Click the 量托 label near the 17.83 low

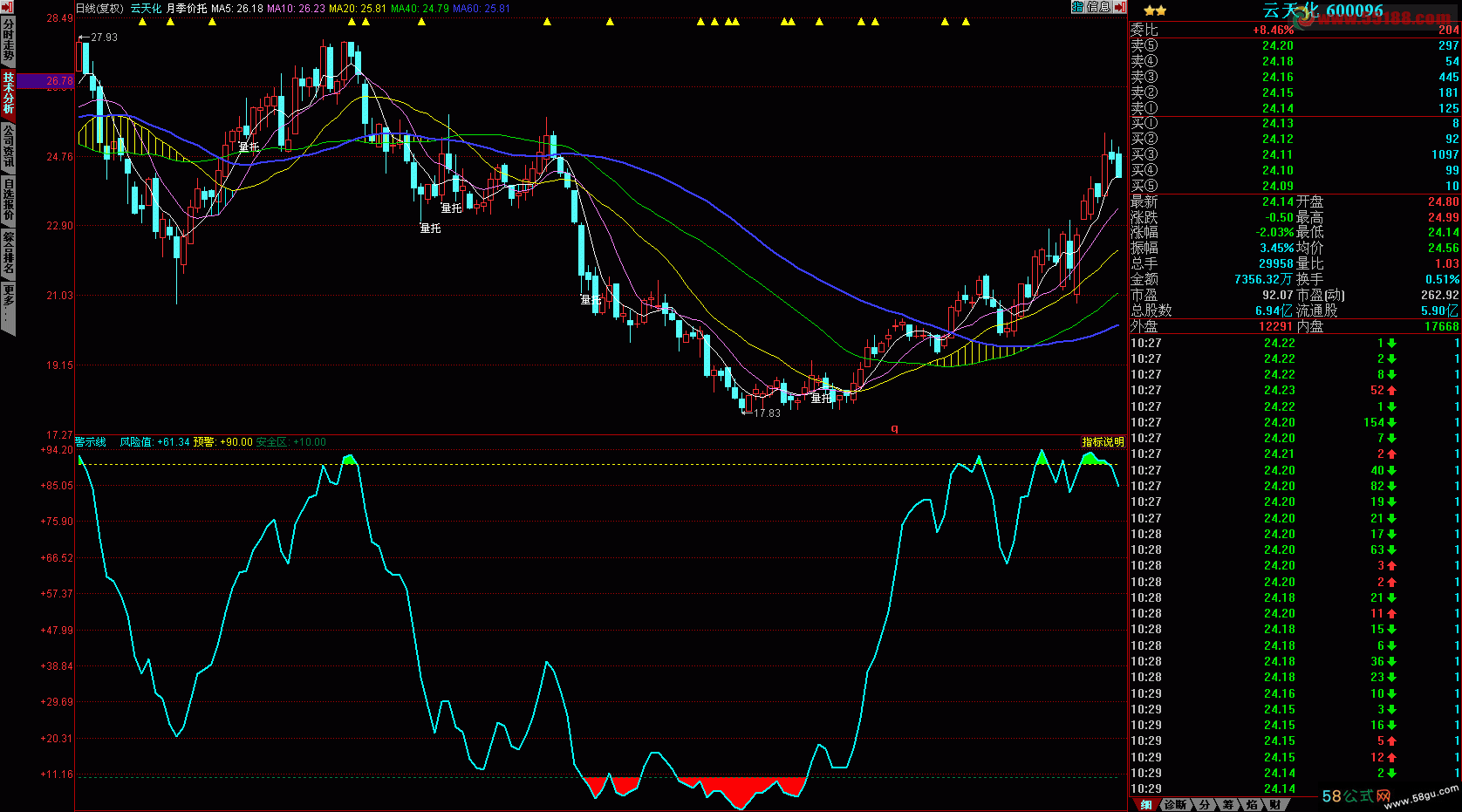(822, 398)
